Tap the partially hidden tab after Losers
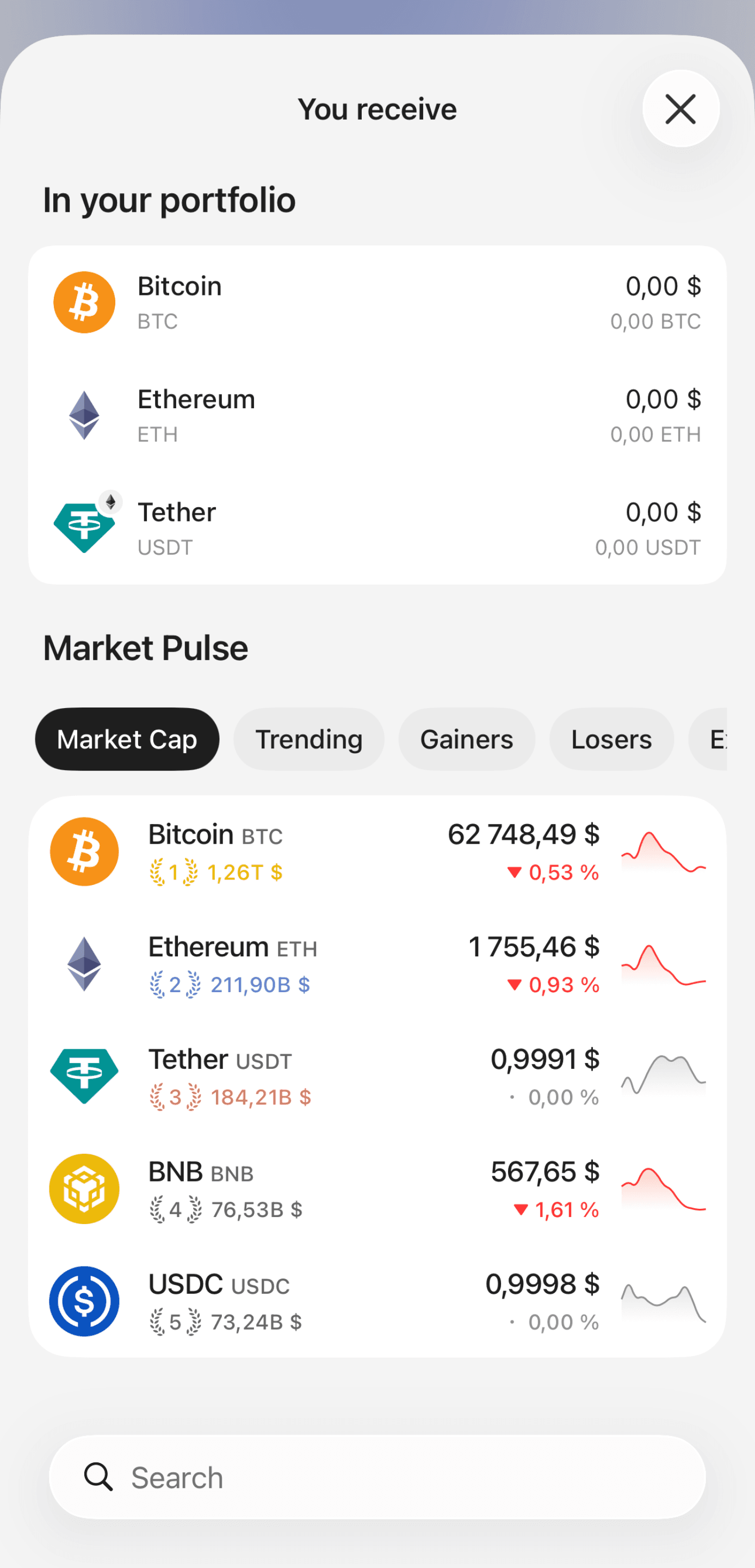755x1568 pixels. coord(708,739)
